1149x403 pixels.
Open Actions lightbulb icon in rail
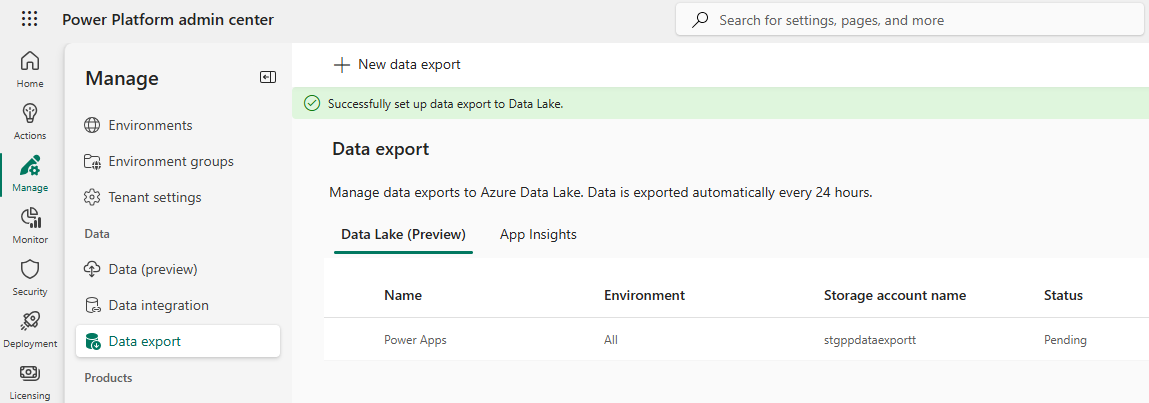[30, 120]
